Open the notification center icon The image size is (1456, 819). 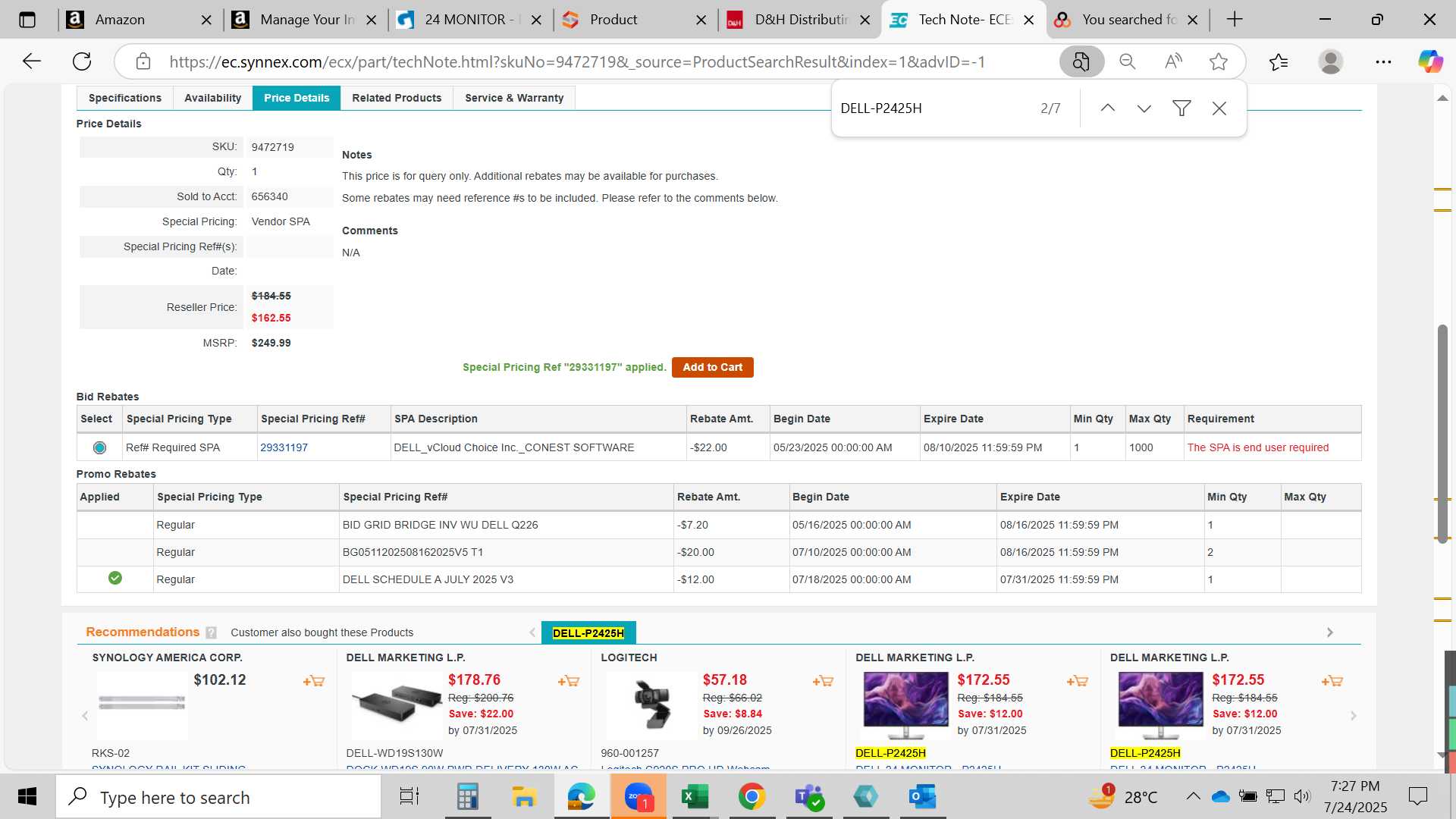click(1417, 796)
